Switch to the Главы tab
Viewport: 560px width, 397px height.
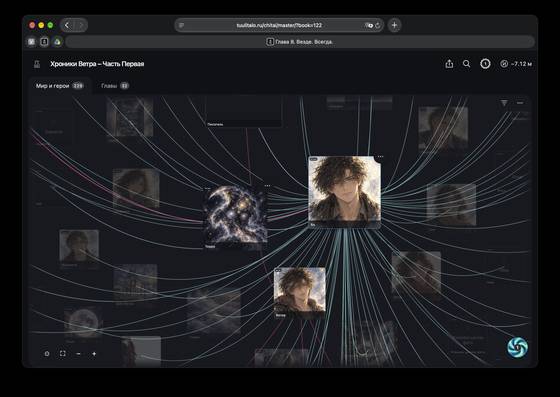coord(115,86)
